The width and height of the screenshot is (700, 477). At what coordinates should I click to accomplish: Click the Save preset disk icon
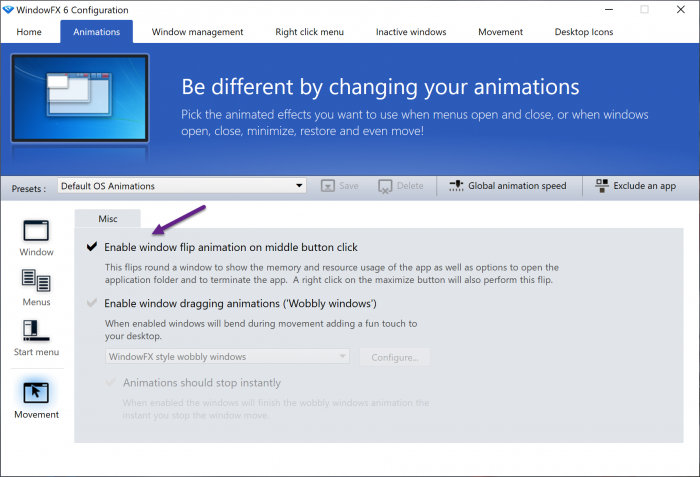[x=328, y=185]
